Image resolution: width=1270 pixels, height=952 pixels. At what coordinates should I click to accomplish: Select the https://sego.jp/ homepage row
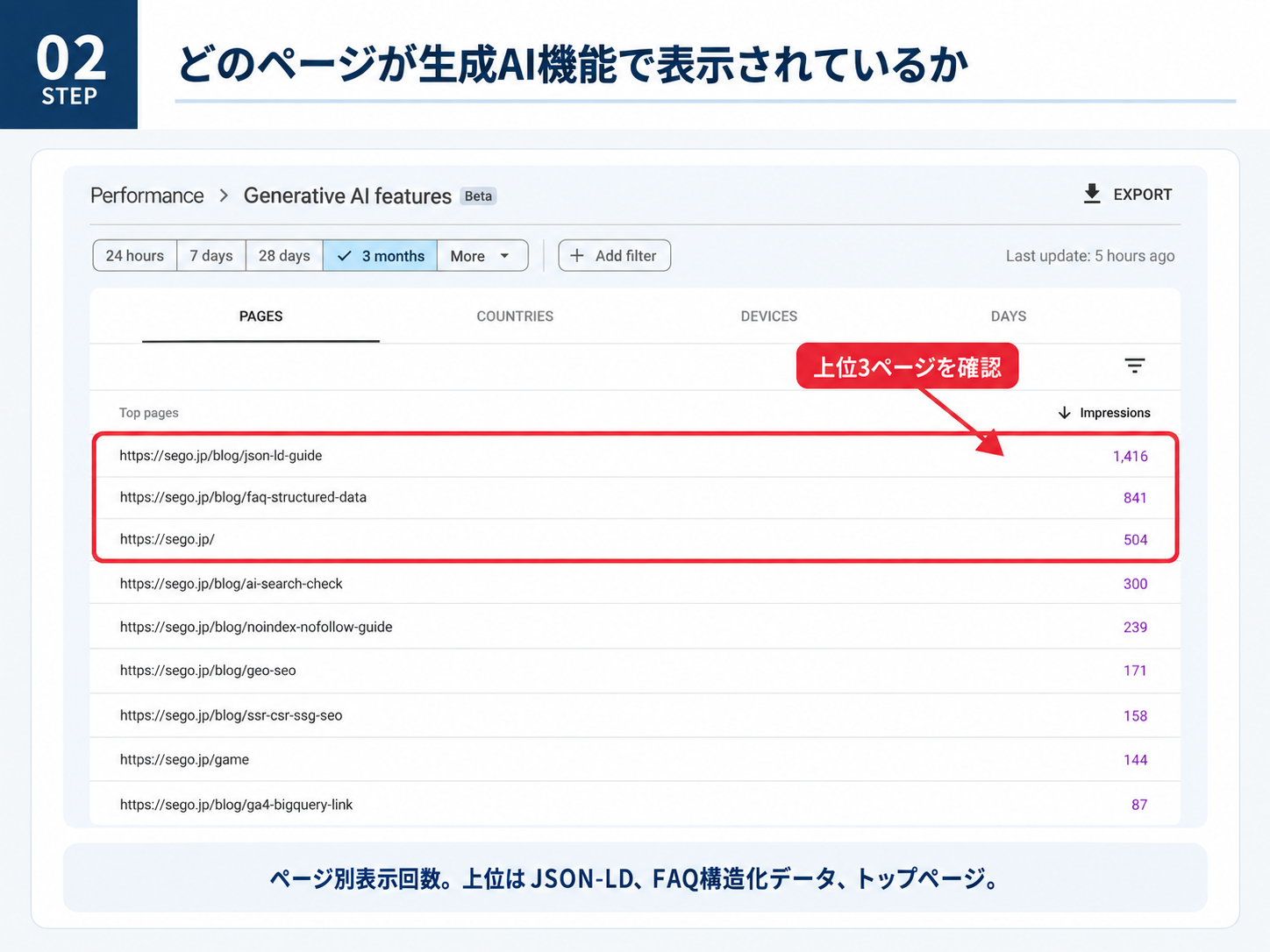click(635, 539)
